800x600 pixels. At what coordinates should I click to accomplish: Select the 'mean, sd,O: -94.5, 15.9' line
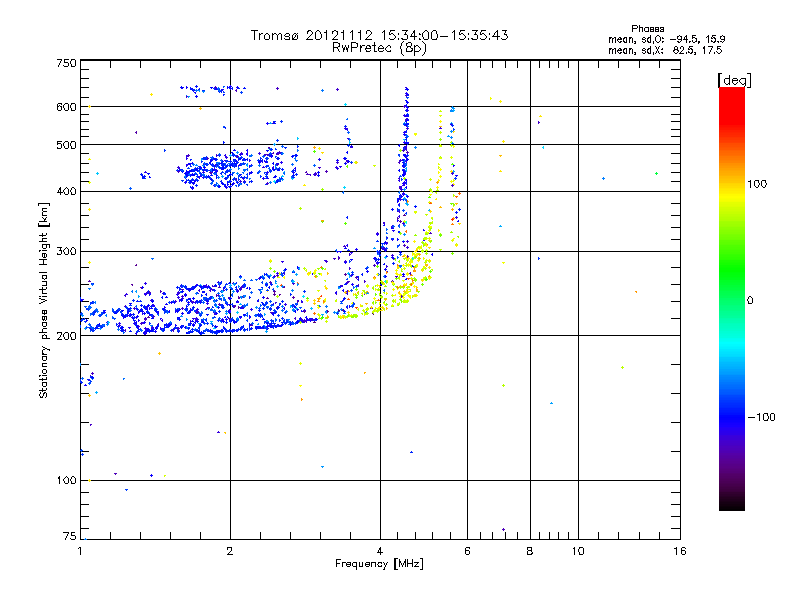point(666,39)
